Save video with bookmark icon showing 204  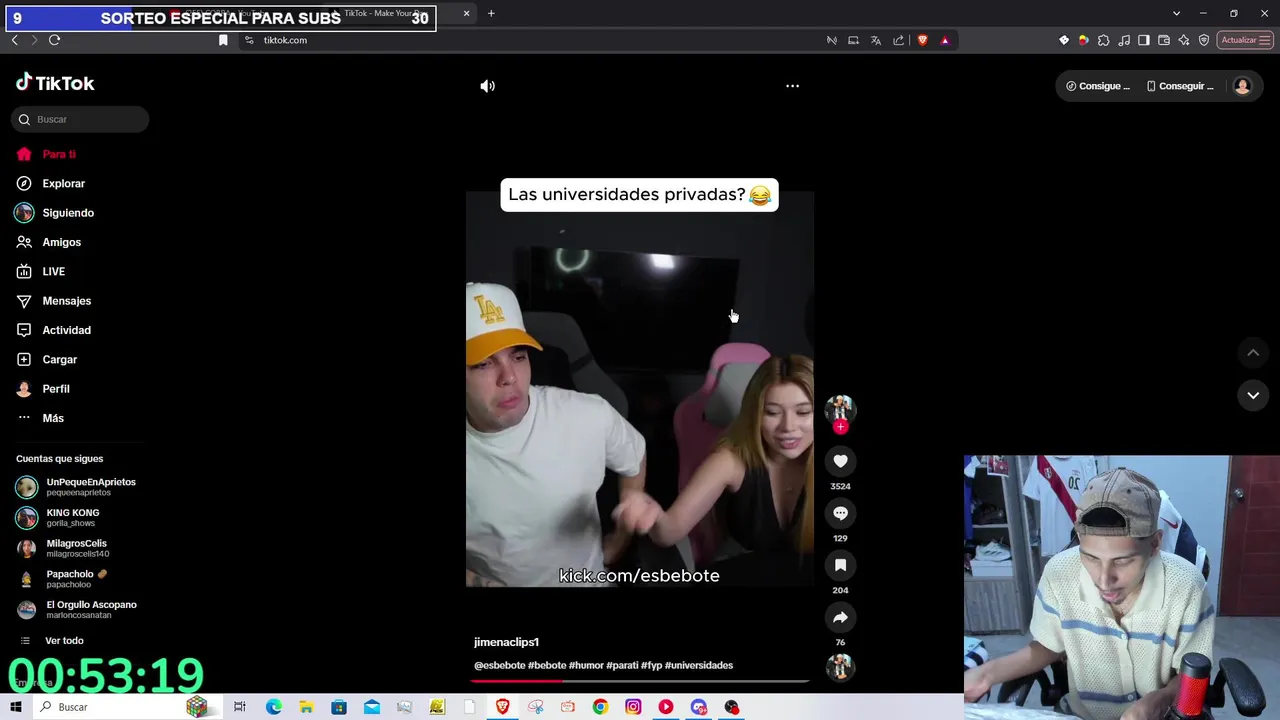pyautogui.click(x=840, y=565)
